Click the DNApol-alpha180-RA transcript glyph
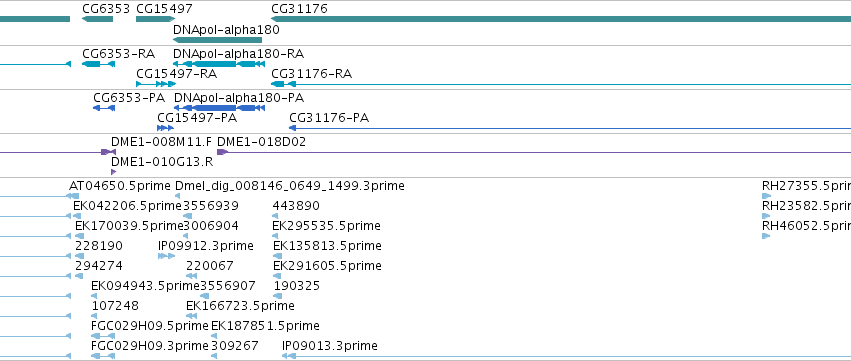This screenshot has width=851, height=361. click(219, 64)
